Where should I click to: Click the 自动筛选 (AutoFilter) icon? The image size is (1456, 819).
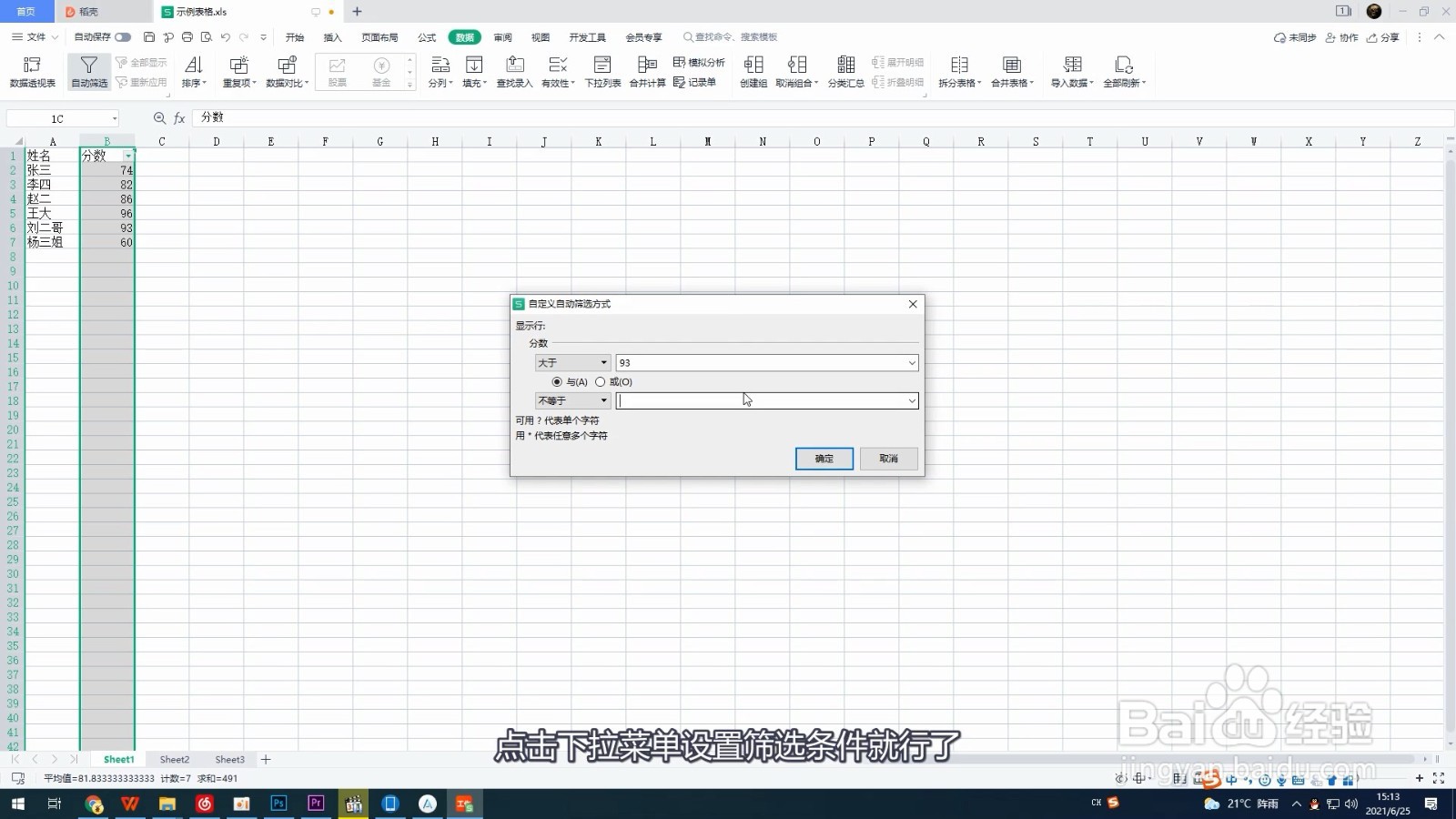(x=88, y=71)
